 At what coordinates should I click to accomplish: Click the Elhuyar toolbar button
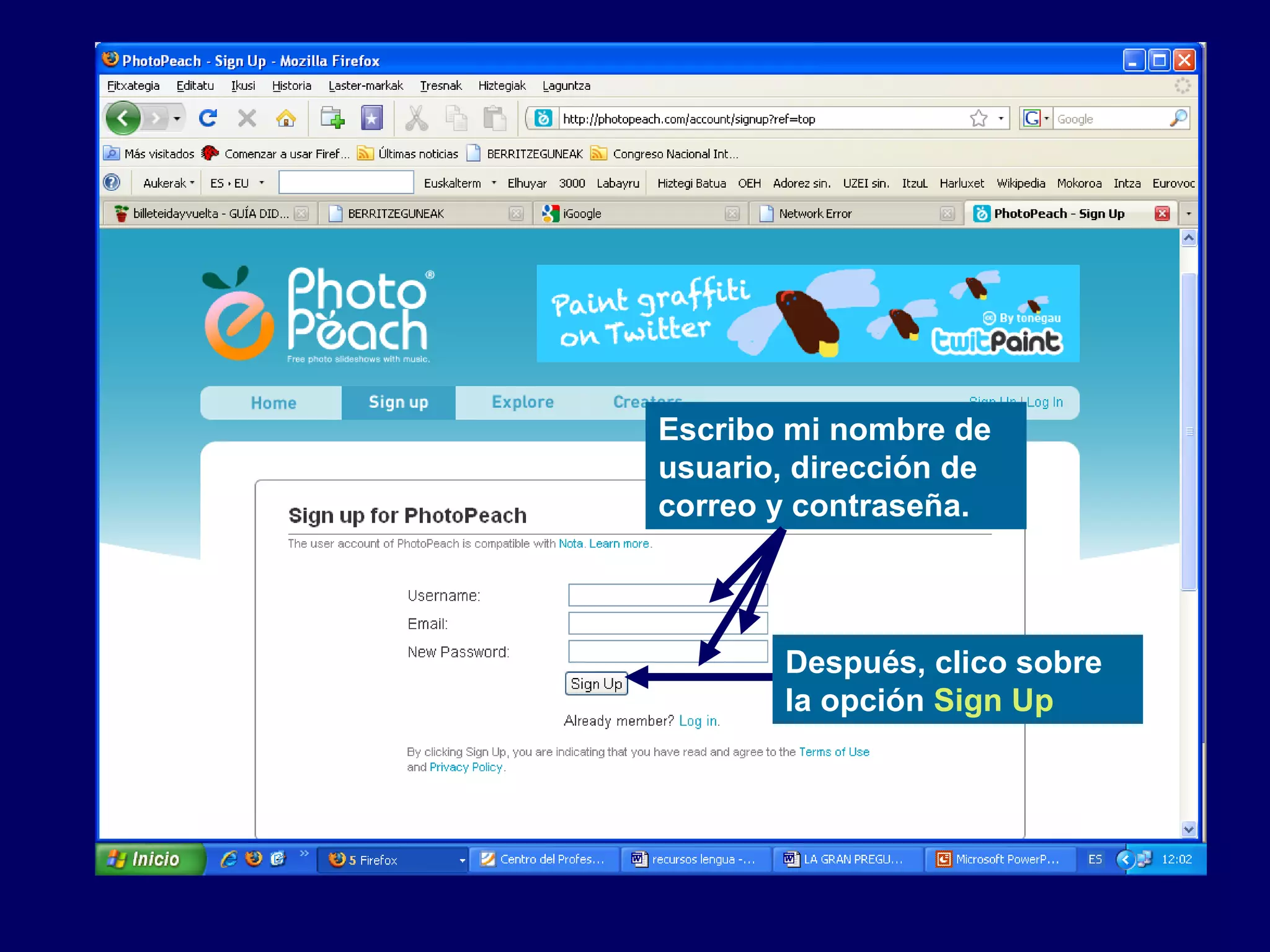click(526, 183)
